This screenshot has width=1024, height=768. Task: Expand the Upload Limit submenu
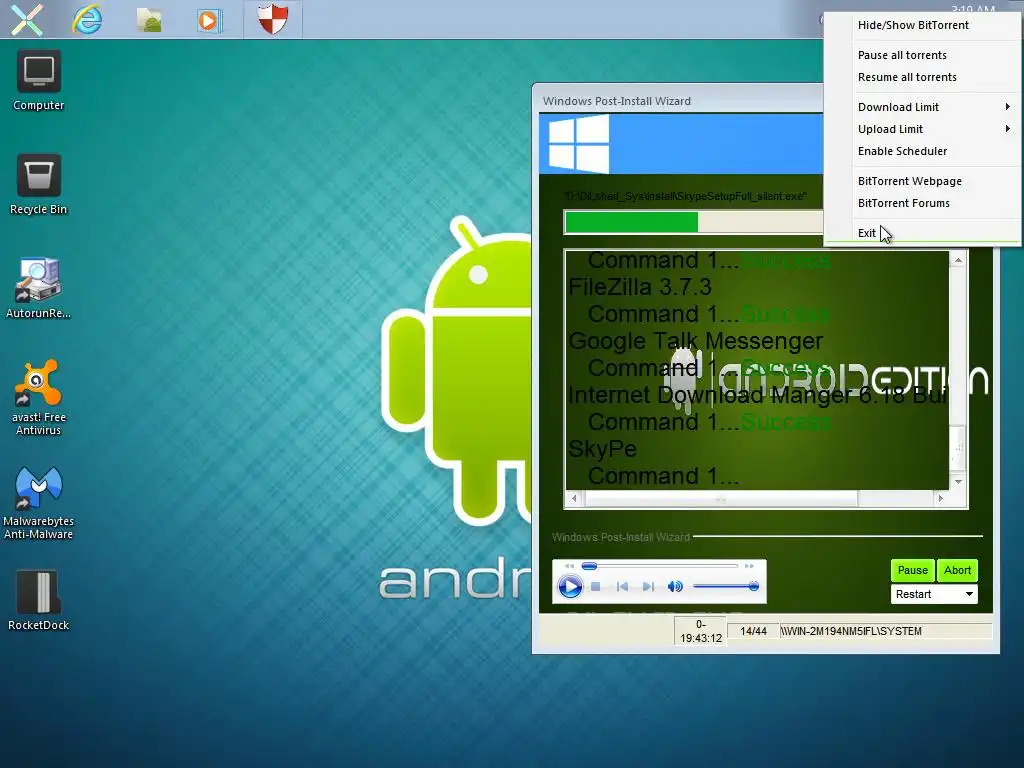[x=923, y=129]
